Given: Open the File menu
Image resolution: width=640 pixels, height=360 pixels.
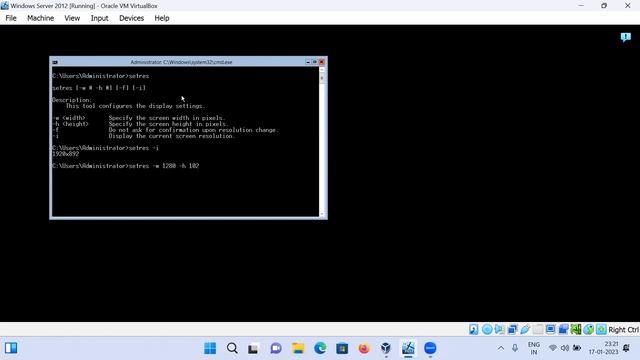Looking at the screenshot, I should click(11, 18).
